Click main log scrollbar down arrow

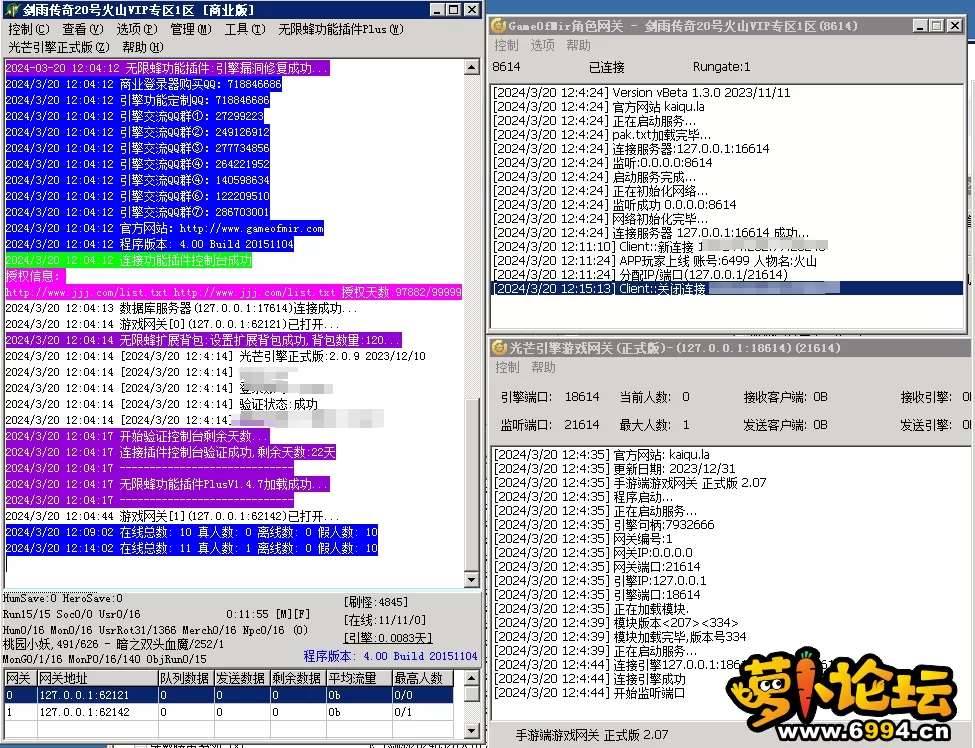point(471,579)
